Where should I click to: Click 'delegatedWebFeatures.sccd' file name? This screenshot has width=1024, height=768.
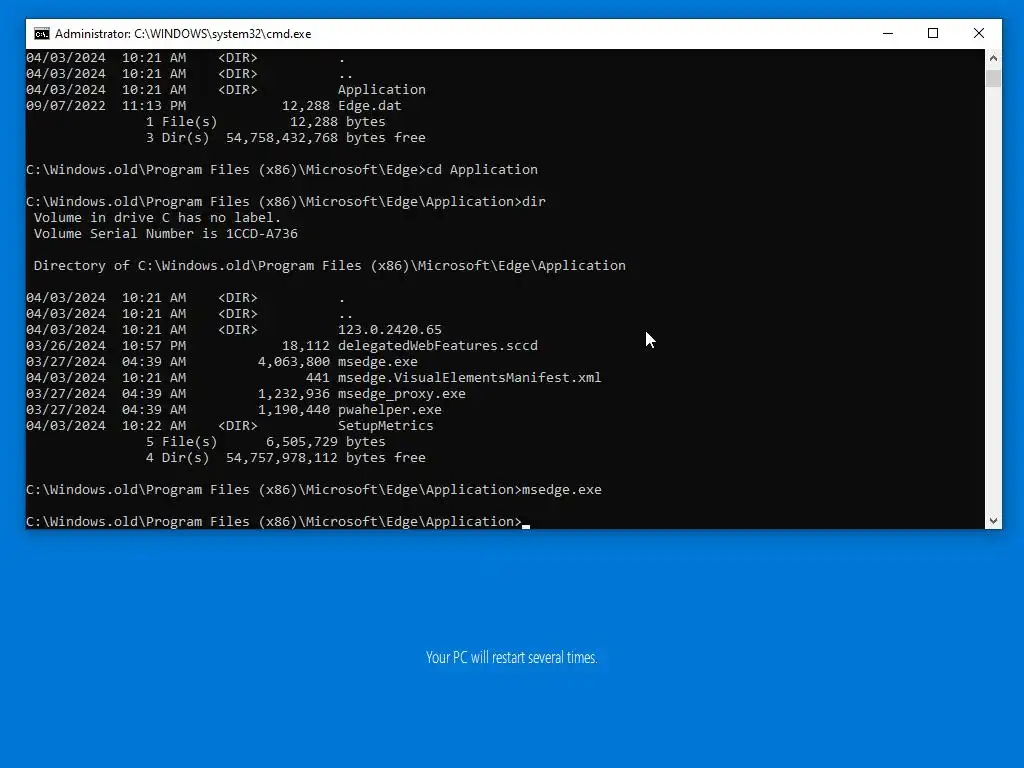[x=438, y=345]
